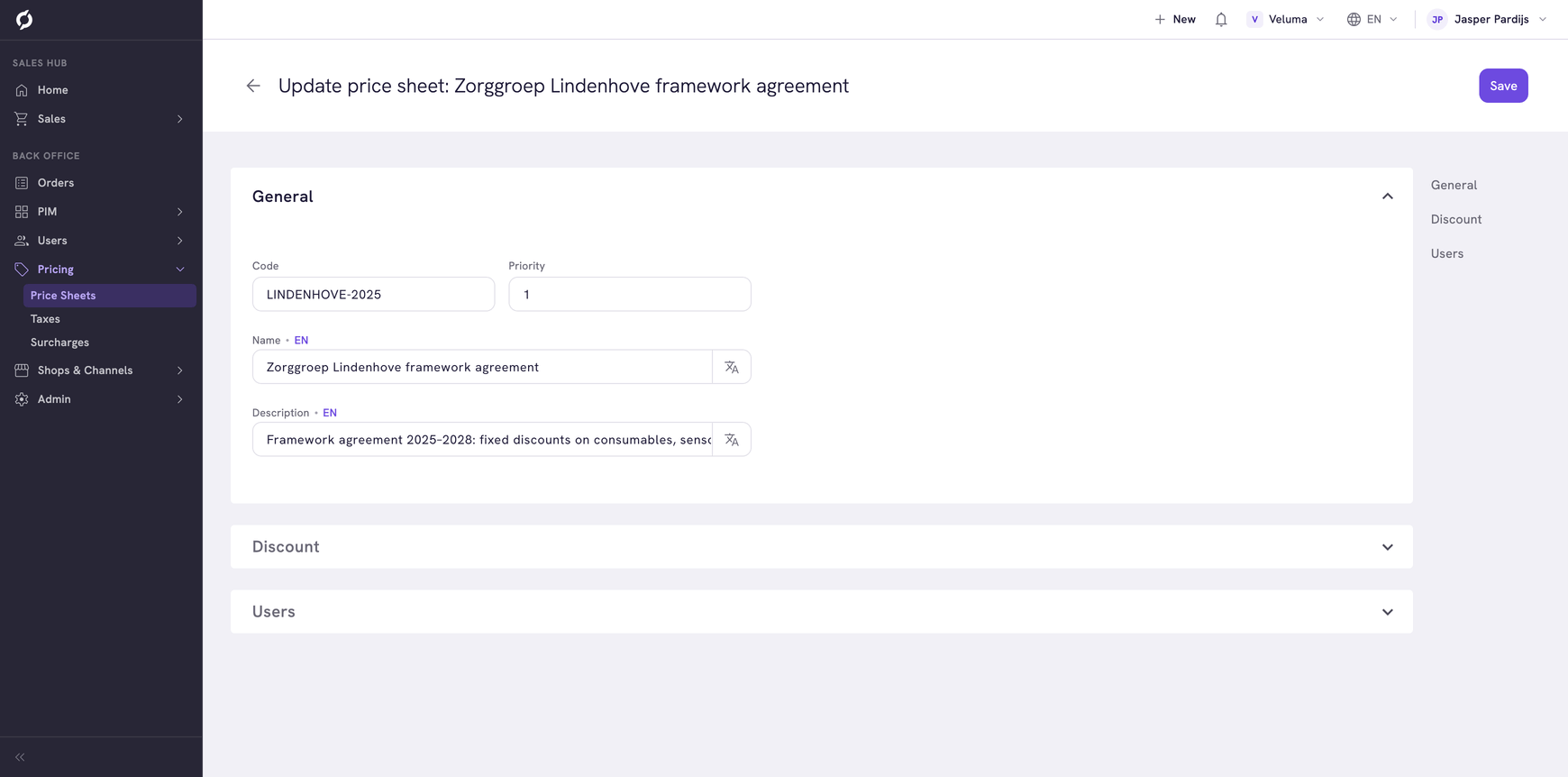Open Surcharges in the sidebar
Image resolution: width=1568 pixels, height=777 pixels.
[59, 343]
